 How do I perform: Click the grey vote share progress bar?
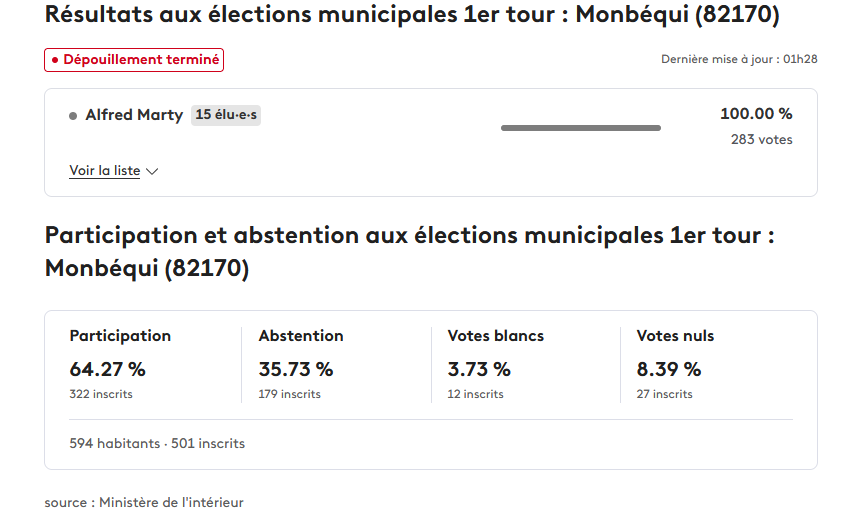coord(580,128)
